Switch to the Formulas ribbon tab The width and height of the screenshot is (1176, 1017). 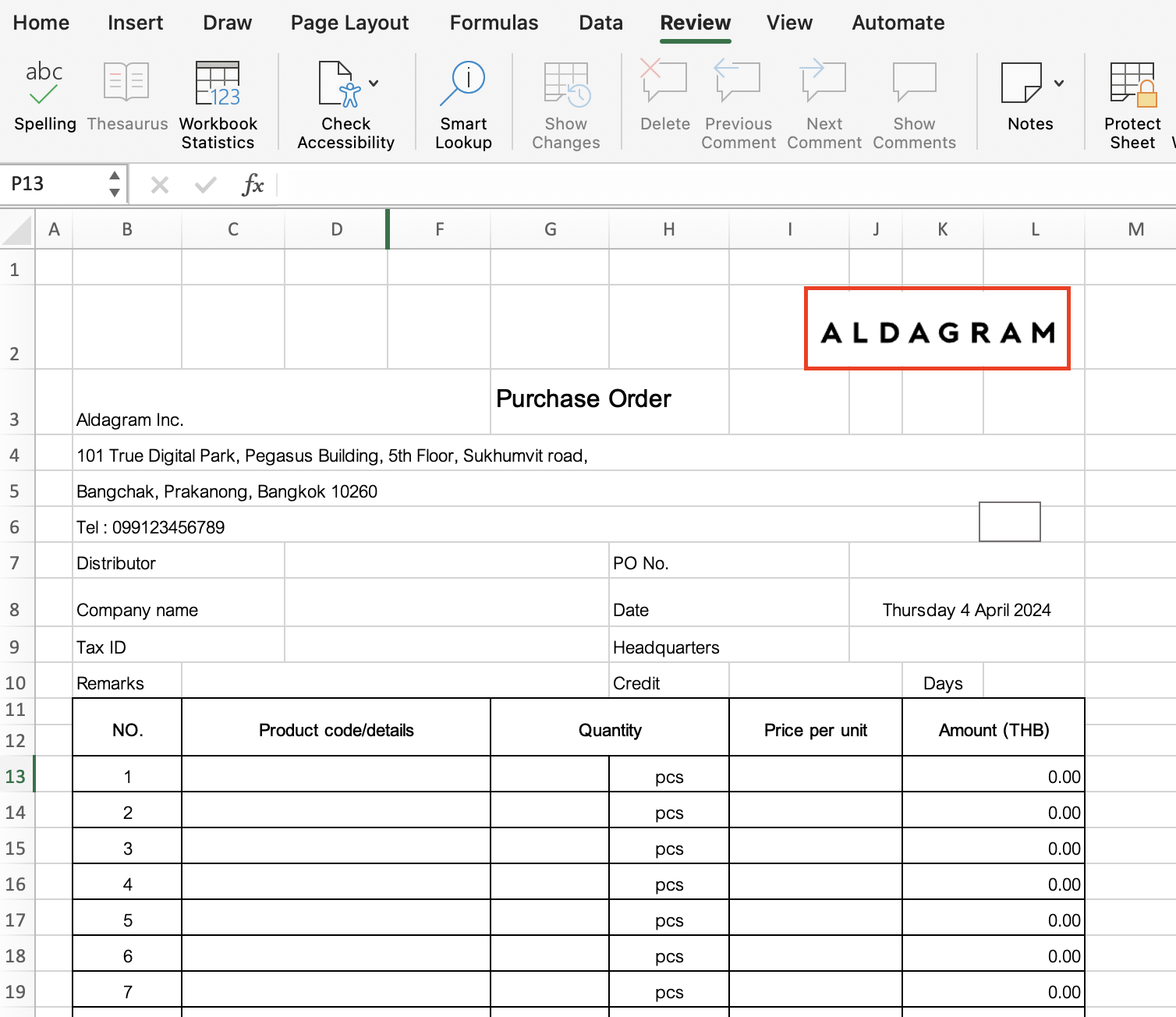[x=494, y=23]
